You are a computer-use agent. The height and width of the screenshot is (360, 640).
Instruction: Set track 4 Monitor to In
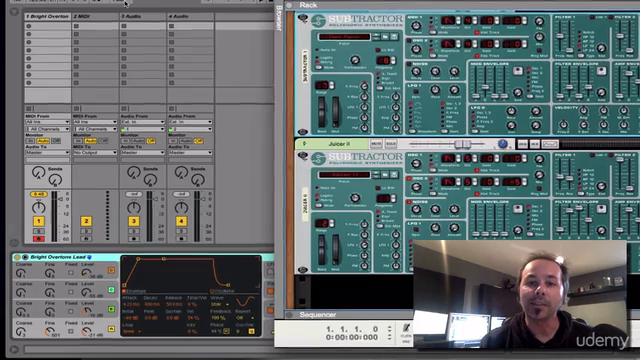click(x=172, y=141)
